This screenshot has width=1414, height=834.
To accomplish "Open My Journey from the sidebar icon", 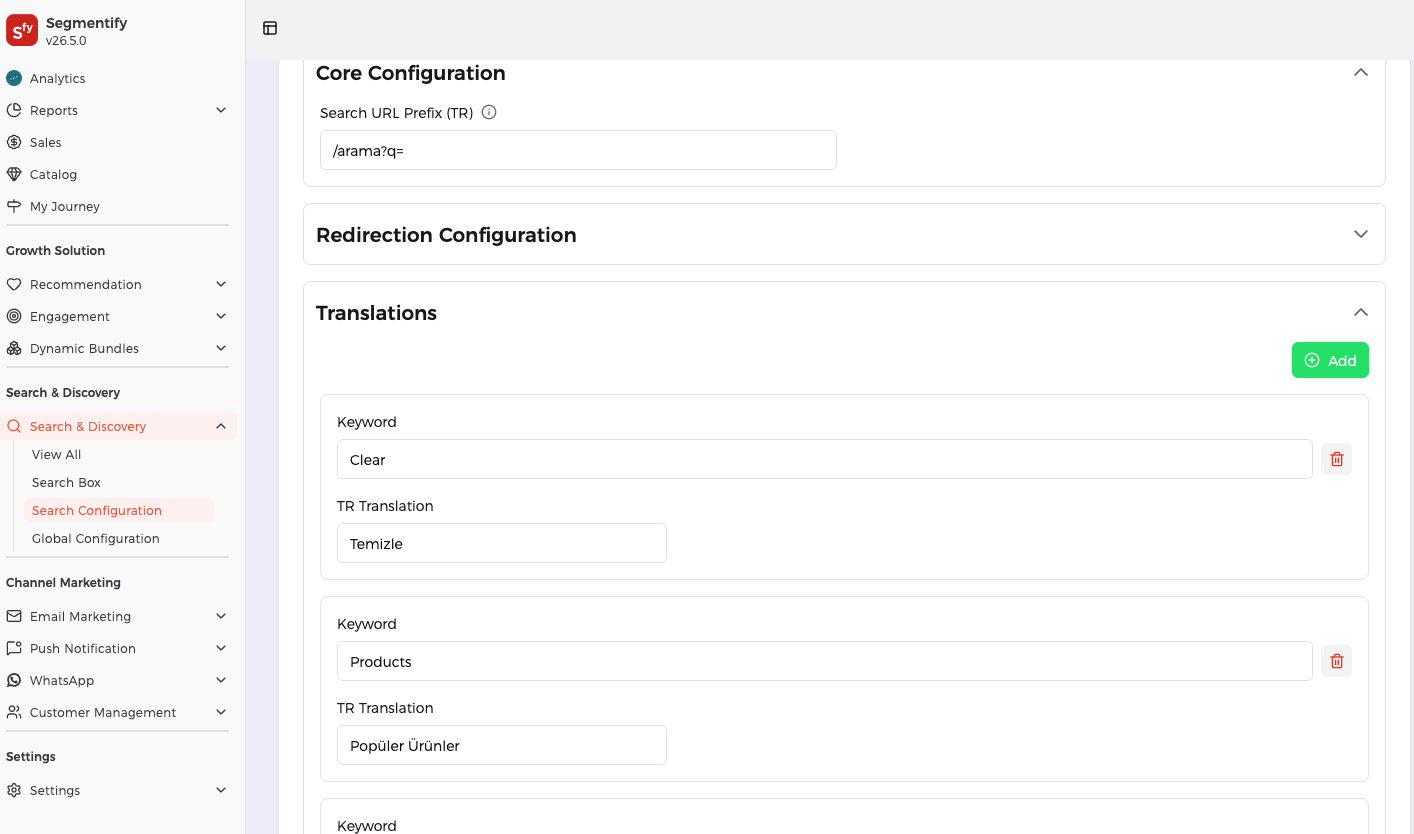I will tap(14, 206).
